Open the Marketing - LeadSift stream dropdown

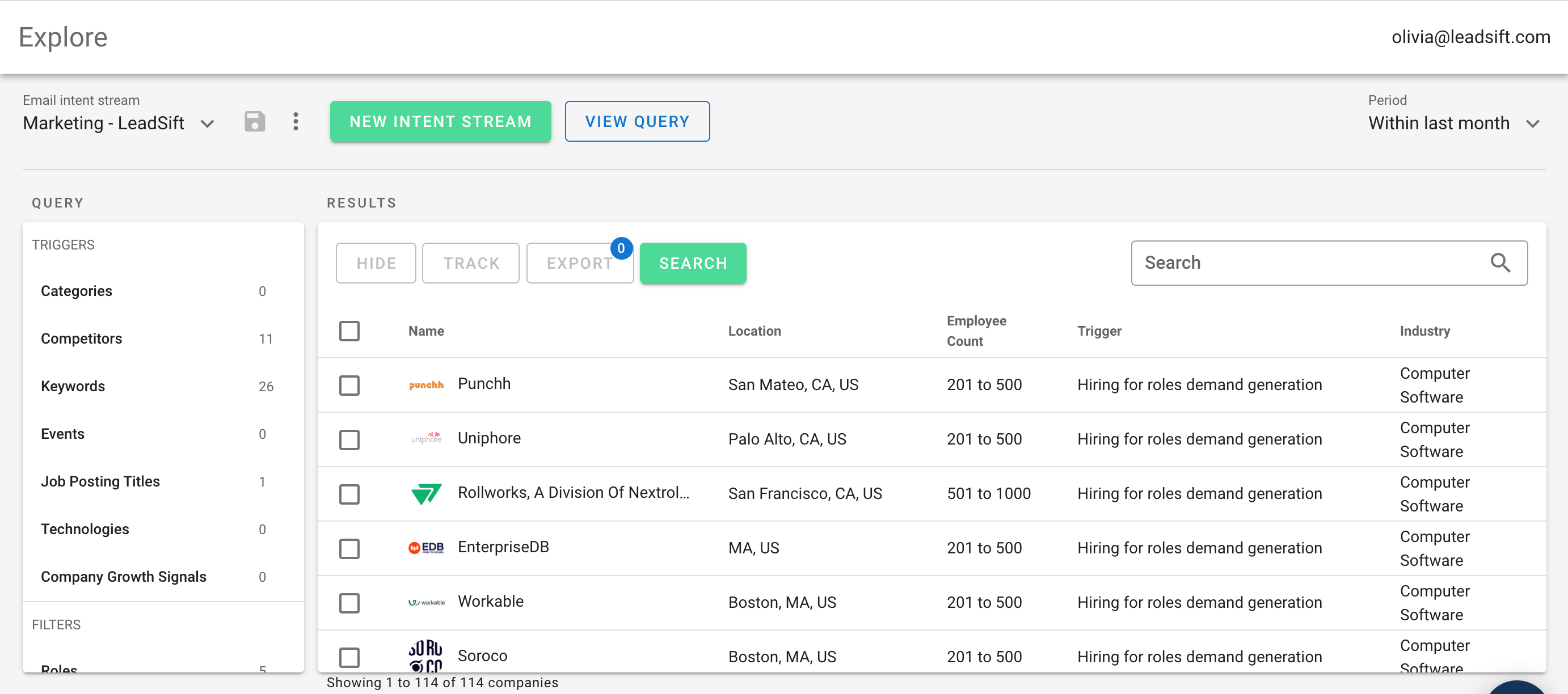[207, 124]
